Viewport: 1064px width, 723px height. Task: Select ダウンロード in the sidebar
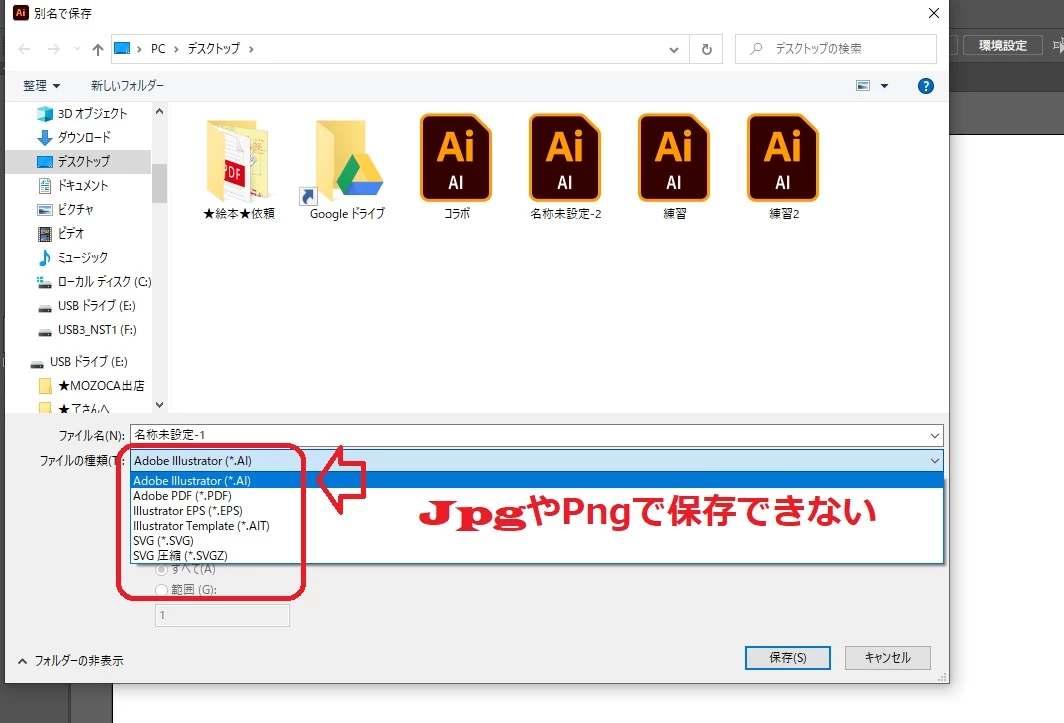coord(74,137)
